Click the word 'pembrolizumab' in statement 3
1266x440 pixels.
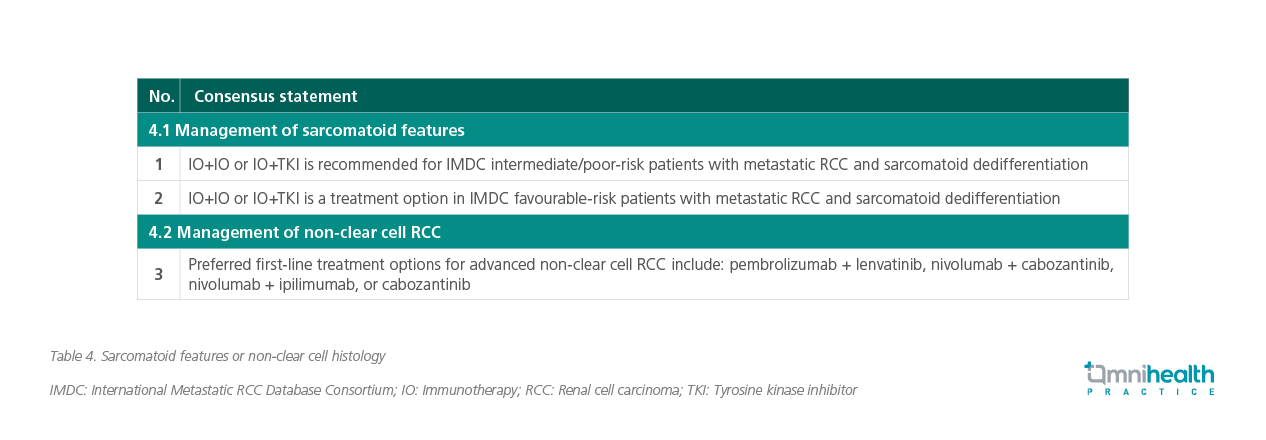pos(783,264)
